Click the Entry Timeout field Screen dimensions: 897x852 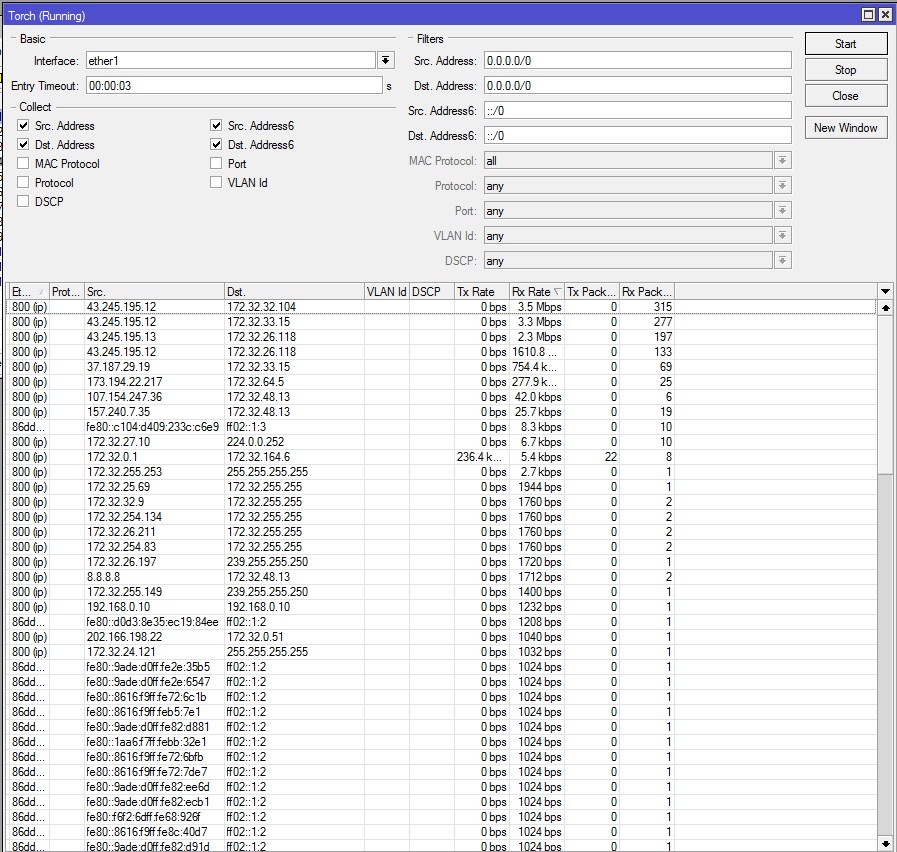(x=233, y=86)
